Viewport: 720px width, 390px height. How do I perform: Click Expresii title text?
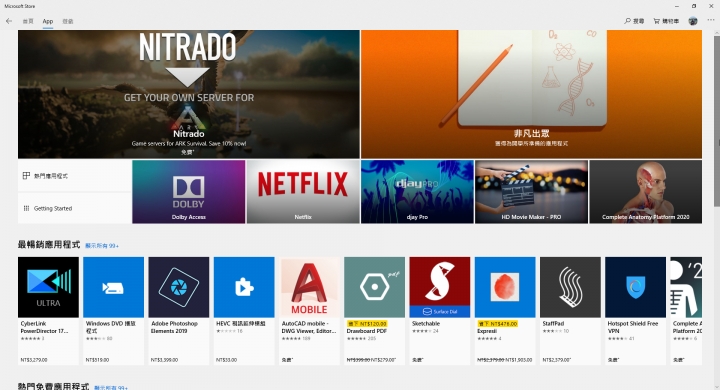(487, 331)
